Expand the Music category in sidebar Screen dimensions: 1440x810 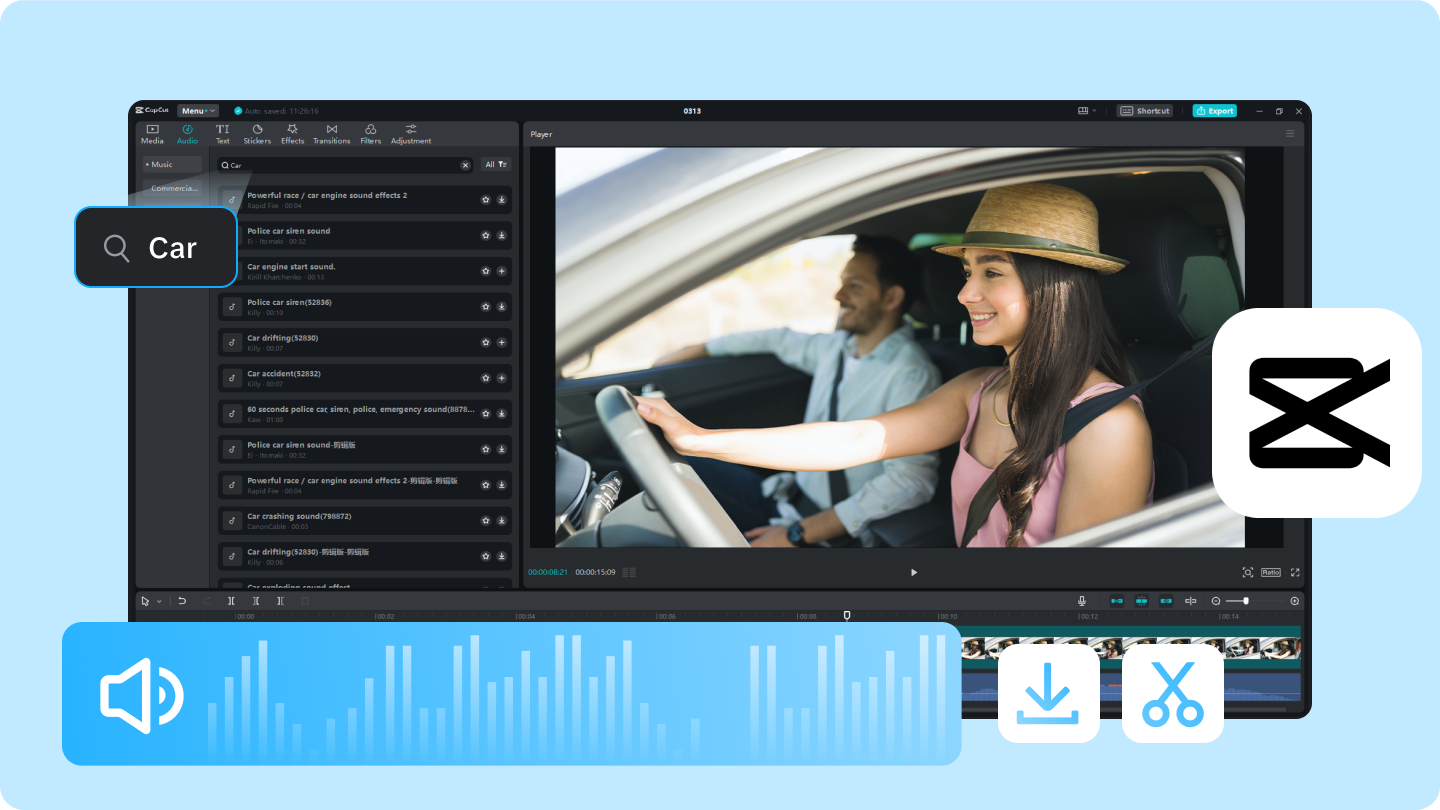[x=163, y=163]
